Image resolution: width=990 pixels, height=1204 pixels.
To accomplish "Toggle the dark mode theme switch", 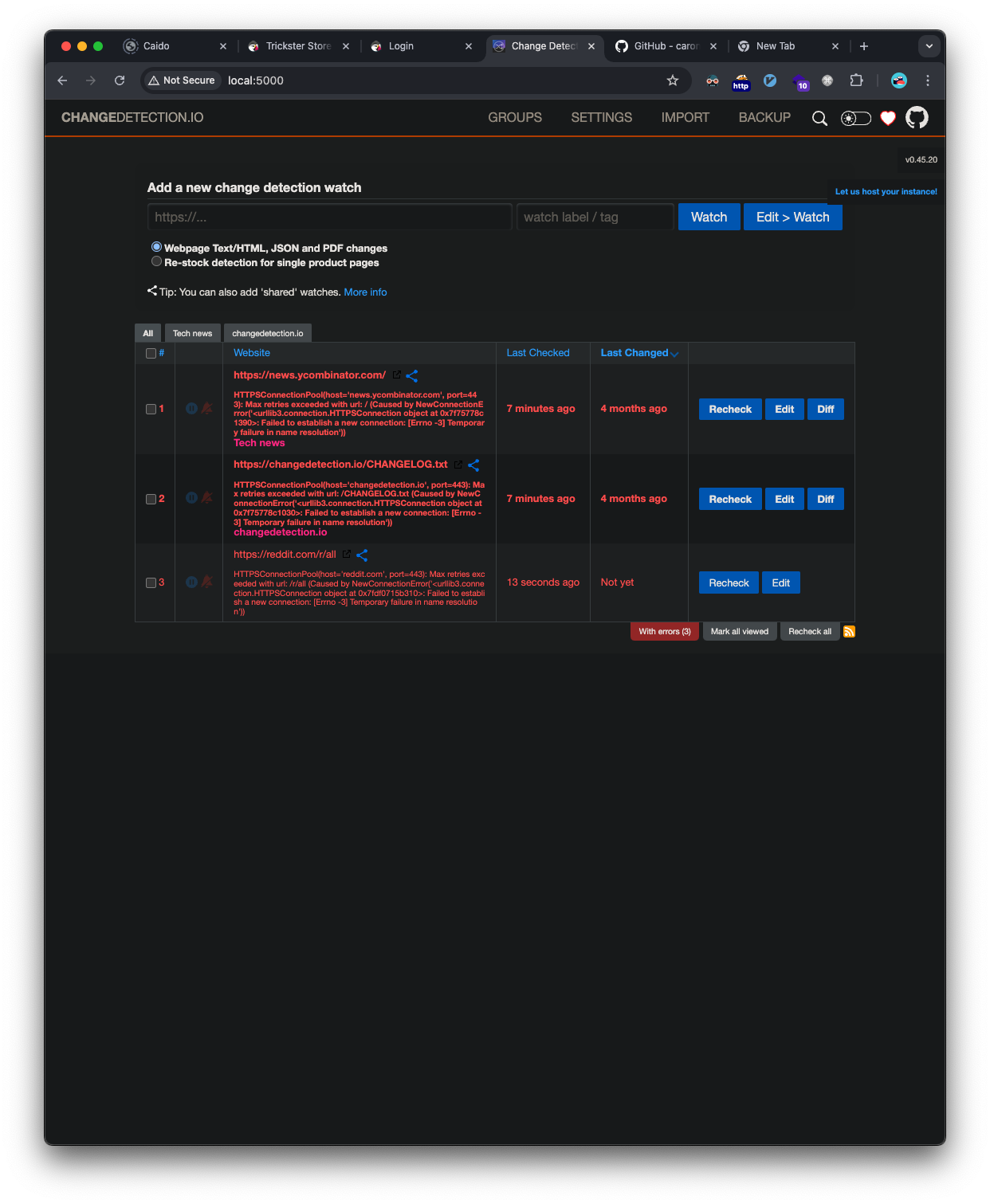I will pyautogui.click(x=854, y=118).
